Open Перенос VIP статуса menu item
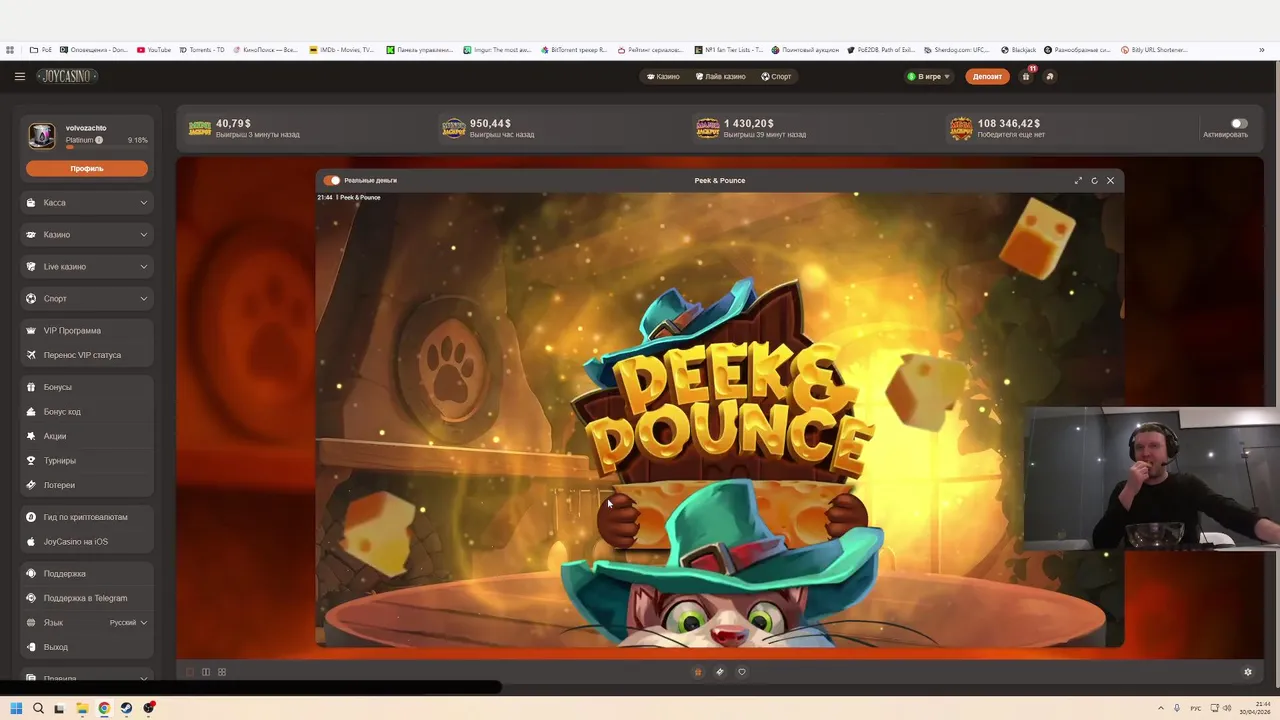1280x720 pixels. point(87,355)
